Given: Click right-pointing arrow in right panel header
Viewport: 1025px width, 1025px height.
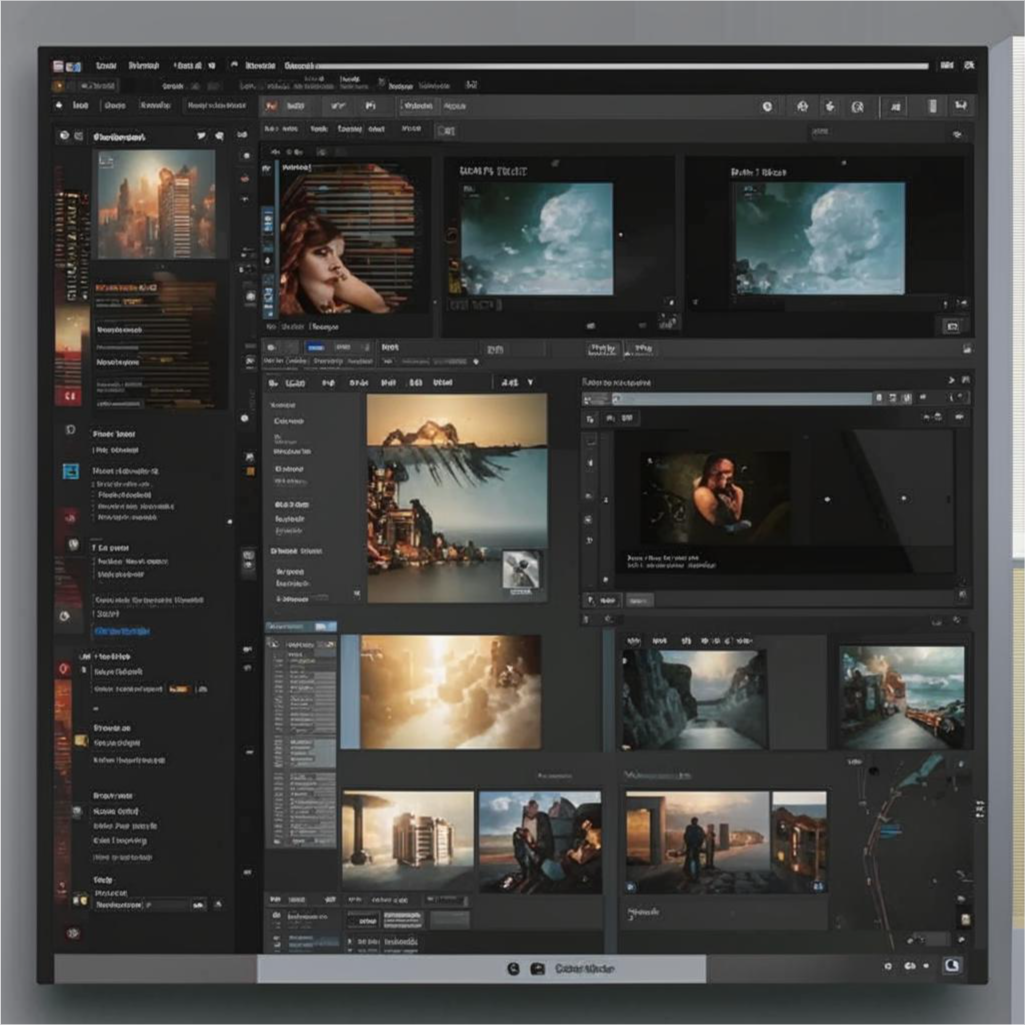Looking at the screenshot, I should pos(951,380).
